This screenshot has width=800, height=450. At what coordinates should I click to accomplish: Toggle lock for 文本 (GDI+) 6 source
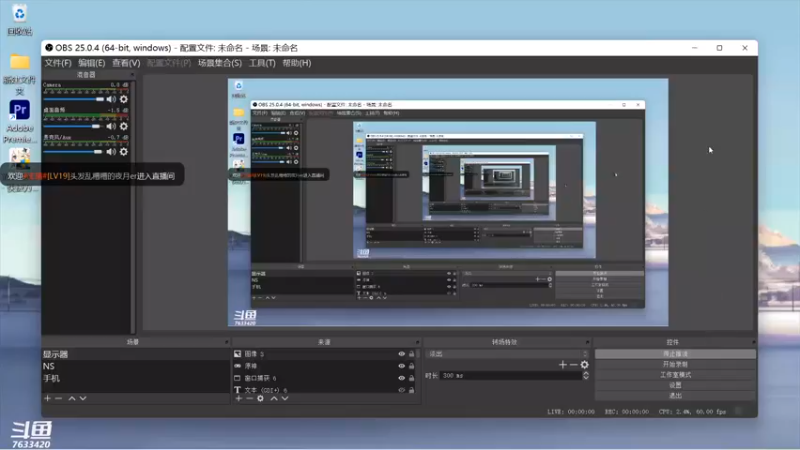click(x=411, y=390)
